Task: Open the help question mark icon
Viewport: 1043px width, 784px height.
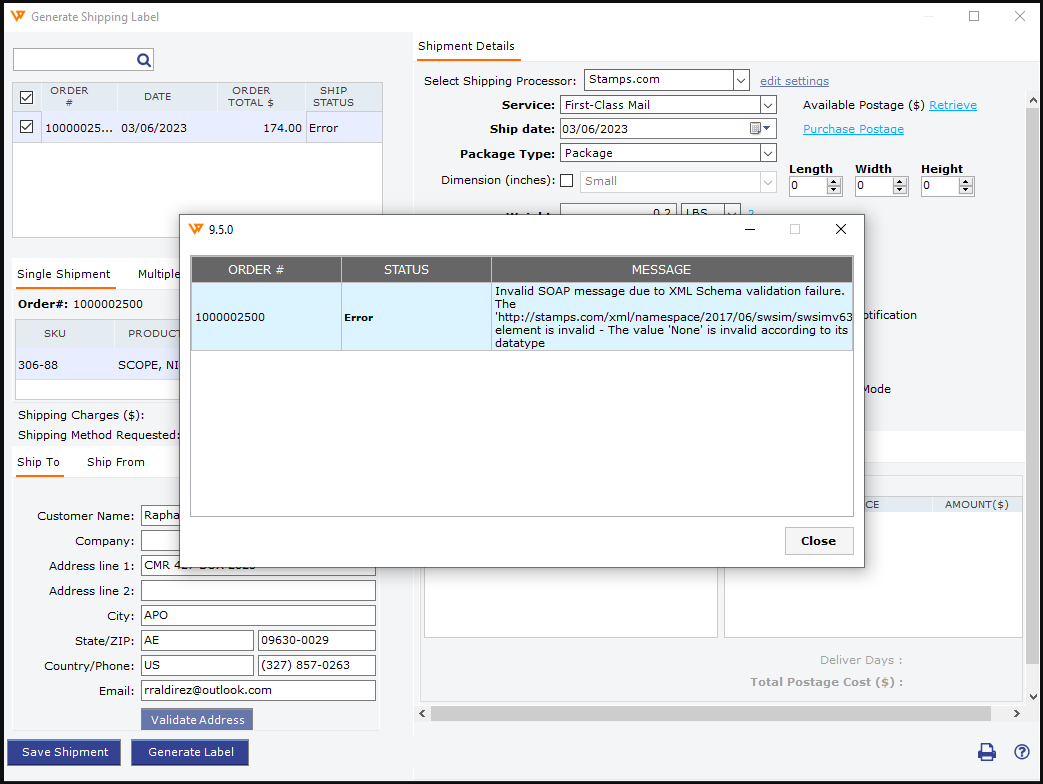Action: [1021, 752]
